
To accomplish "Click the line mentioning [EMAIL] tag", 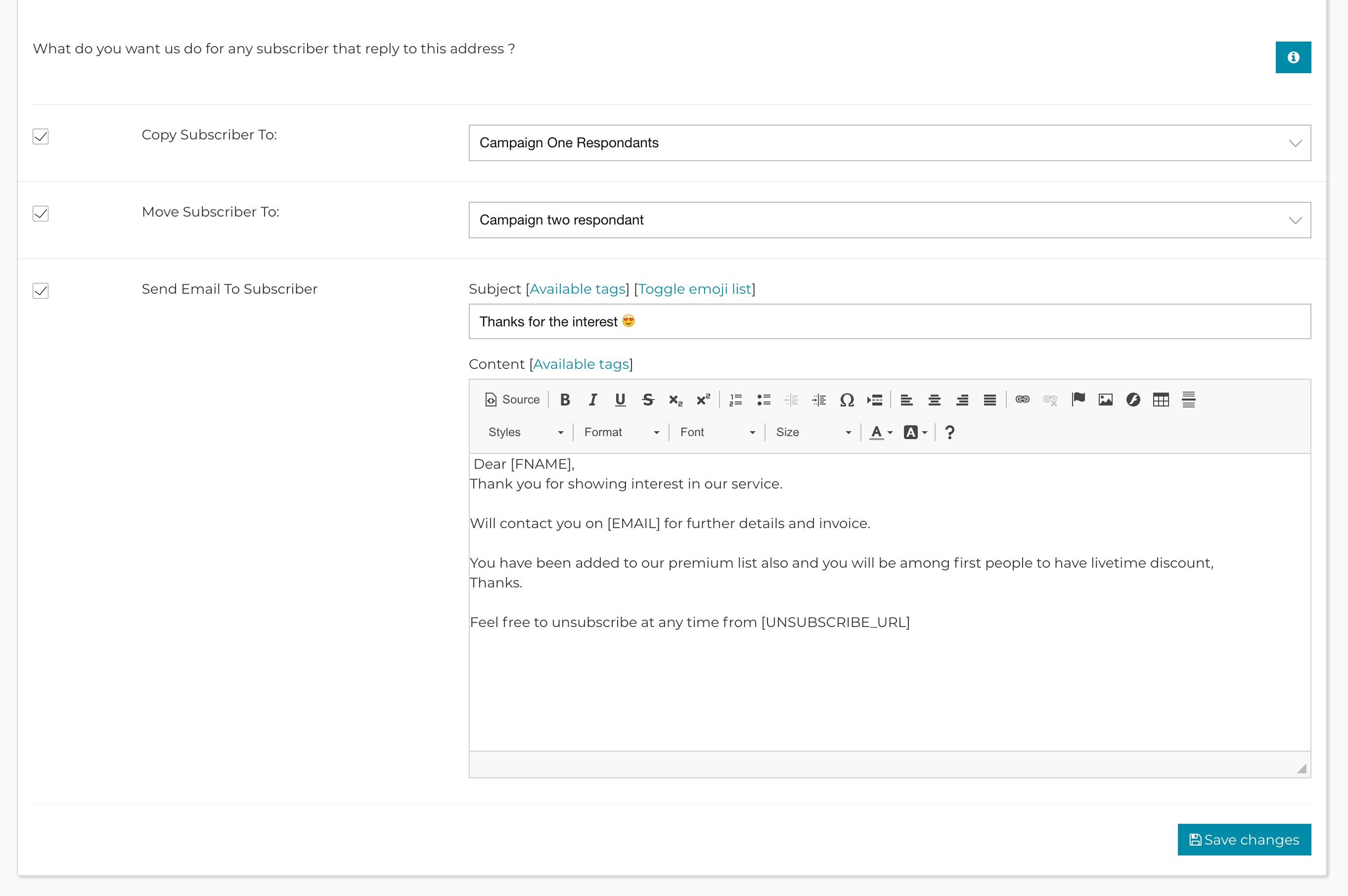I will click(670, 524).
